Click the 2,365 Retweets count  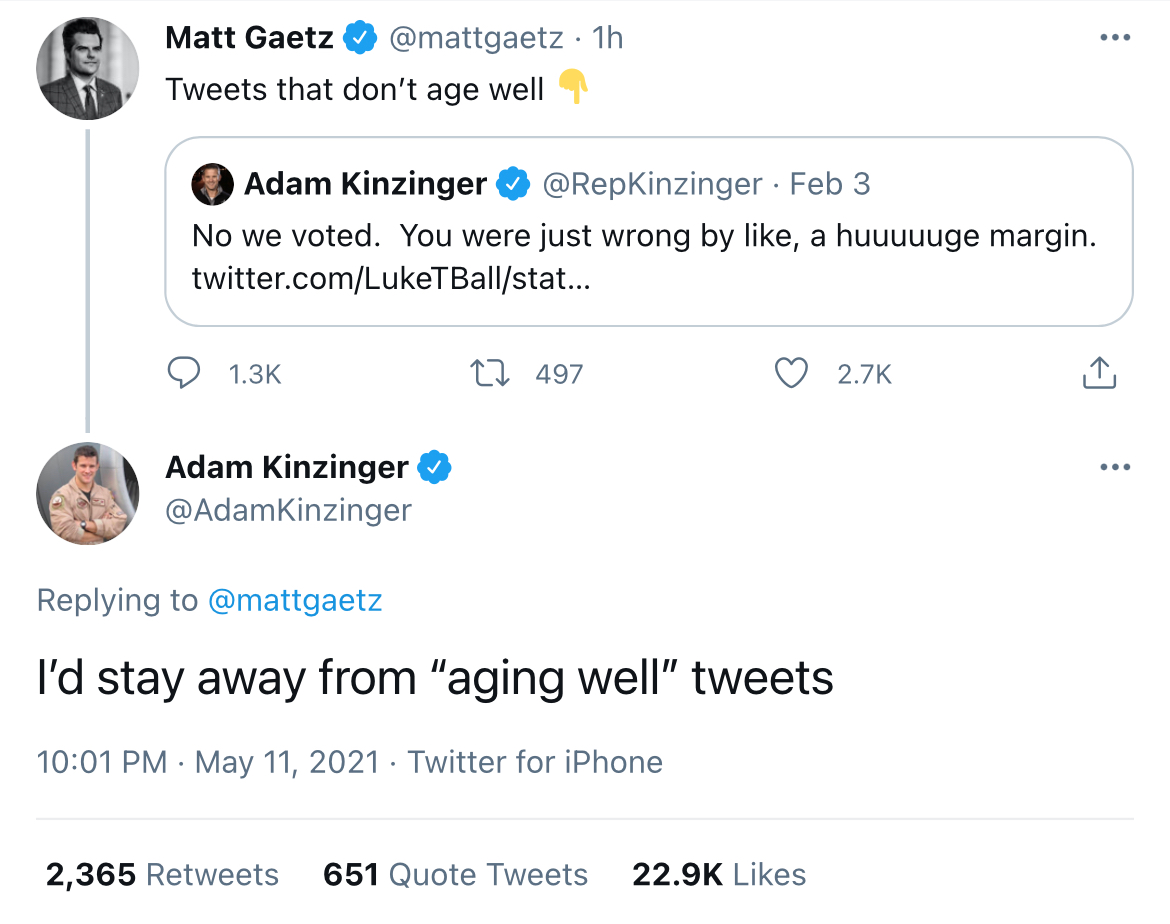coord(160,874)
